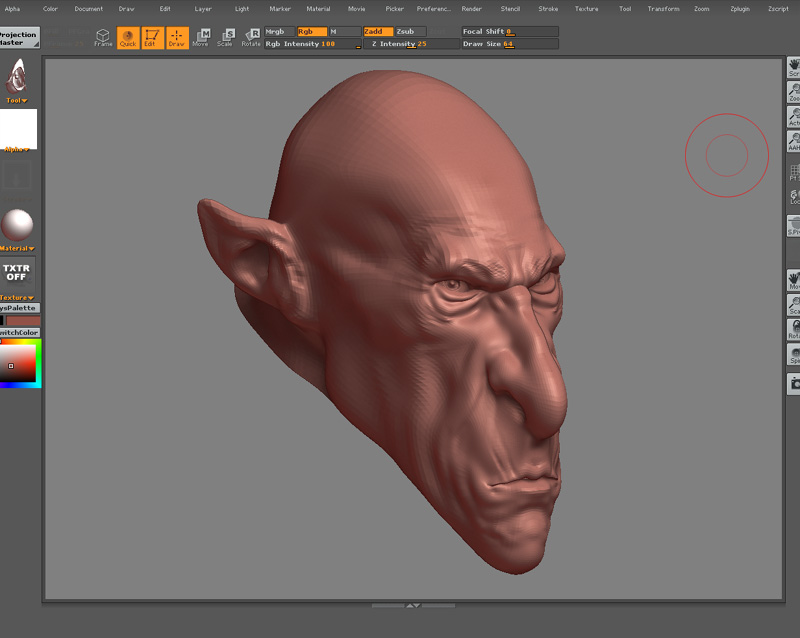Screen dimensions: 800x638
Task: Open the Movie menu
Action: point(357,9)
